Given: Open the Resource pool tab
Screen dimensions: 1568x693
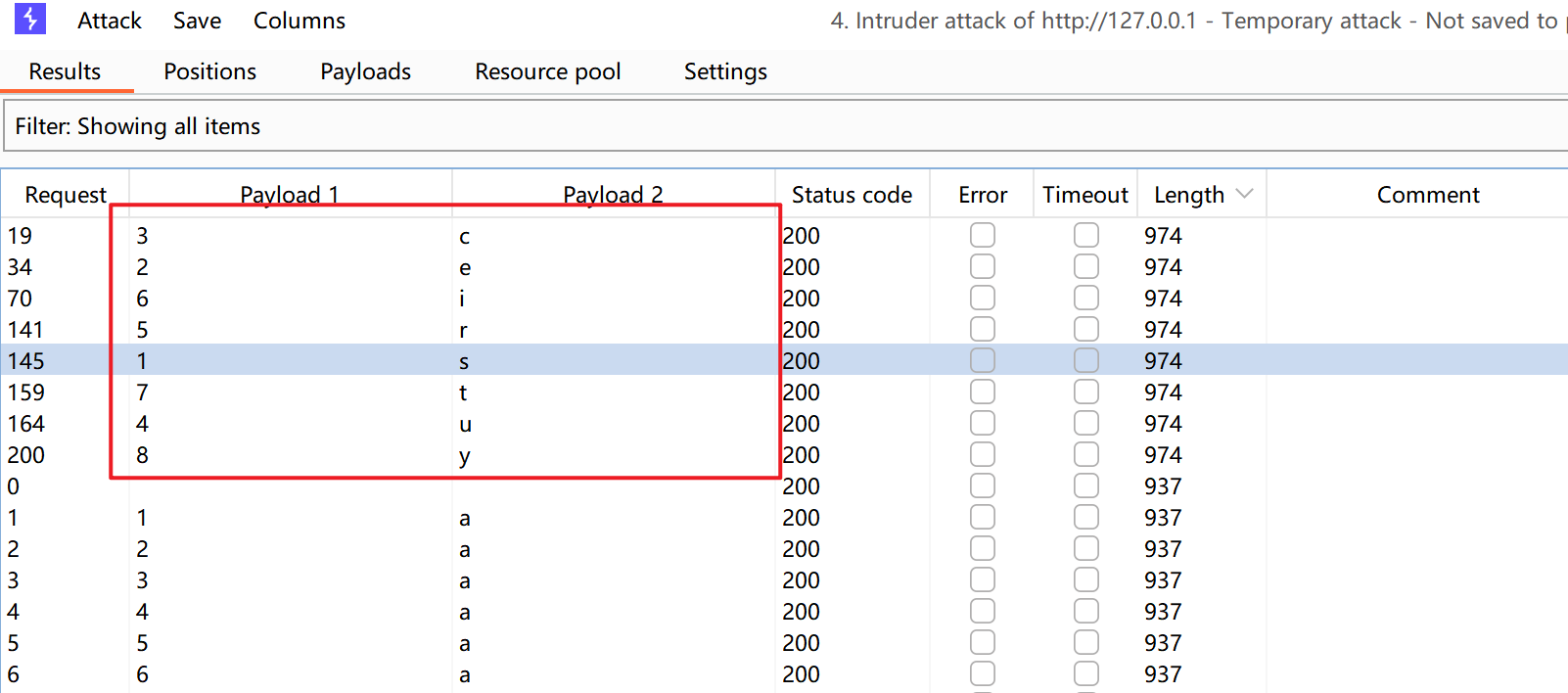Looking at the screenshot, I should click(547, 71).
